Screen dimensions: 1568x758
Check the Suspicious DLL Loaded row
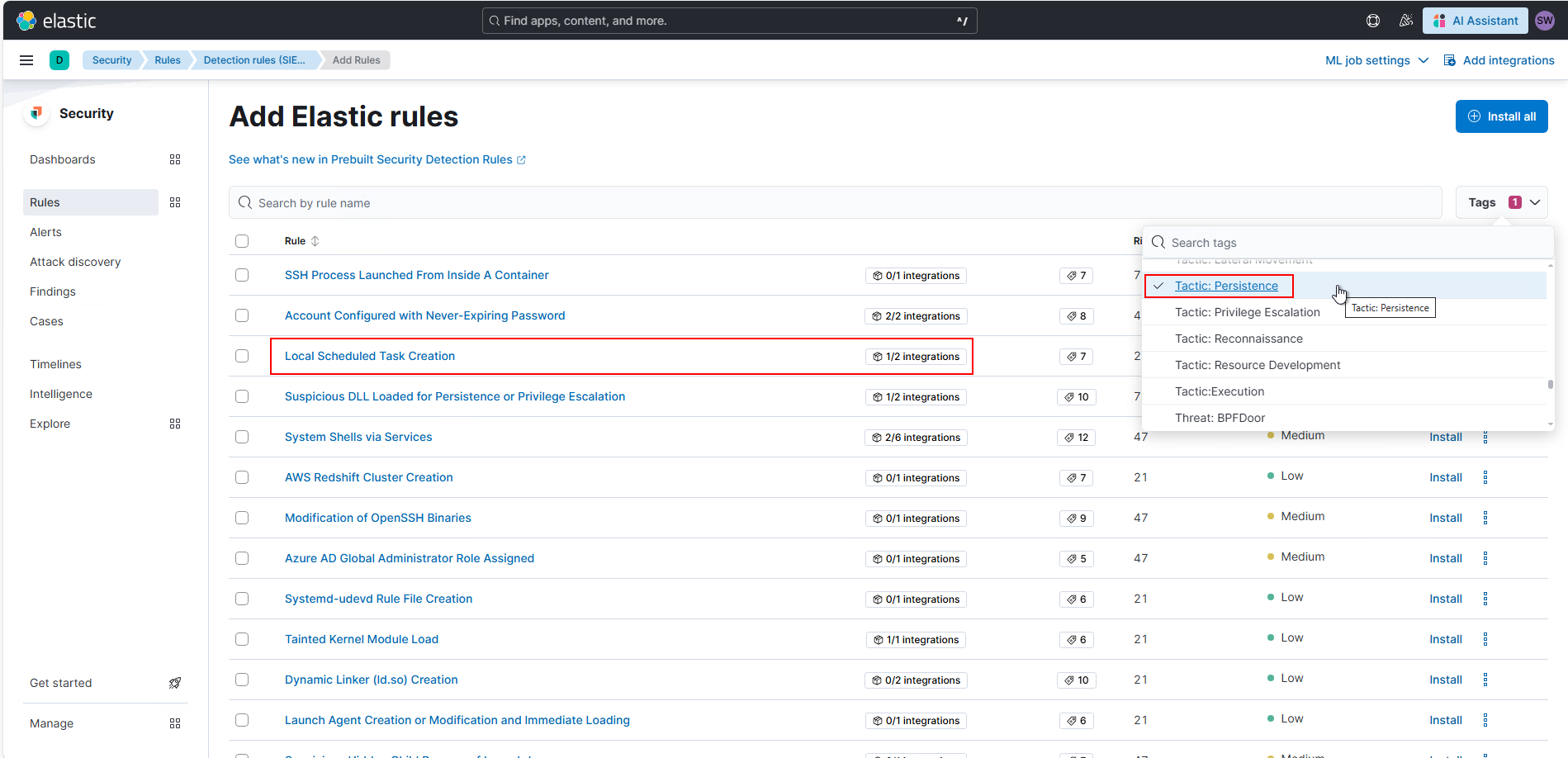click(242, 396)
